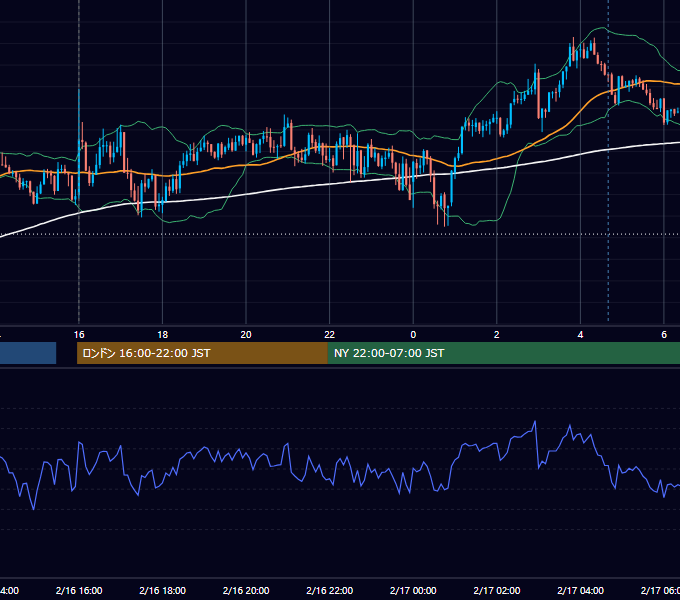This screenshot has height=600, width=680.
Task: Click the 2/17 02:00 date label
Action: click(x=497, y=590)
